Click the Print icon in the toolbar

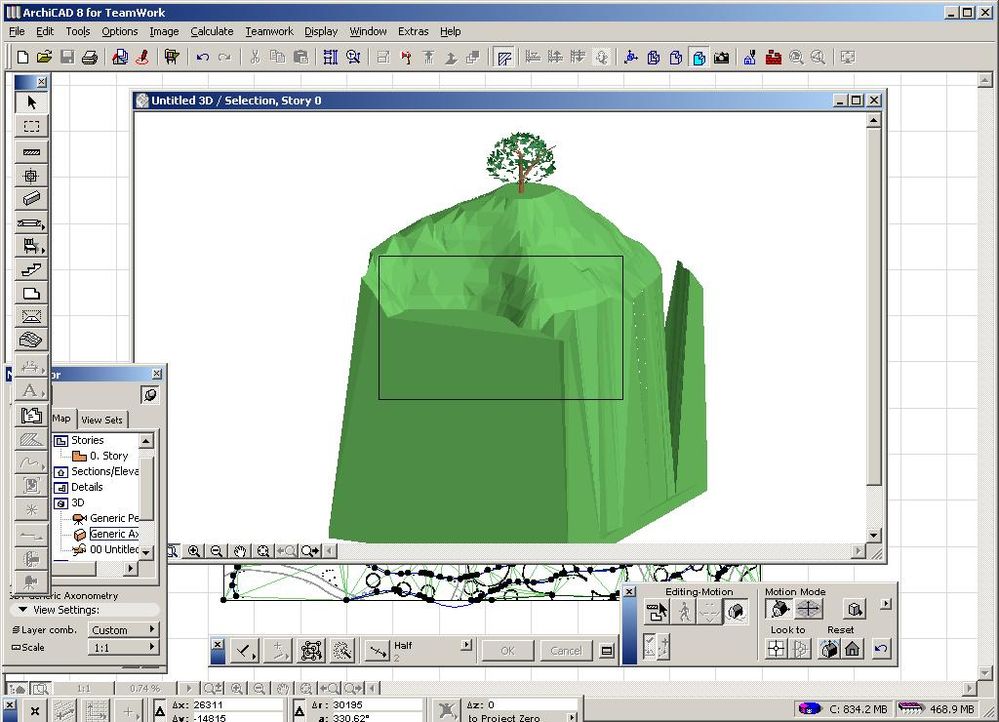point(90,57)
